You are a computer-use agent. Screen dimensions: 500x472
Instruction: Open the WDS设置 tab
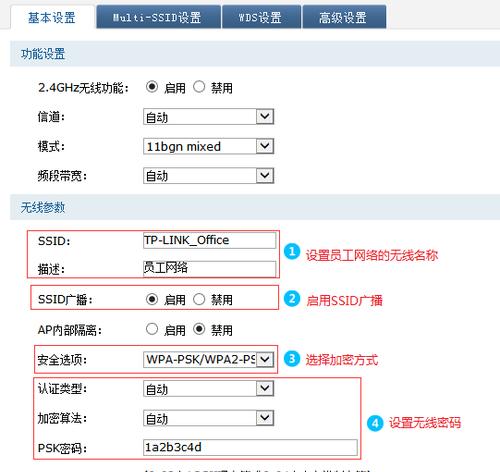coord(262,17)
